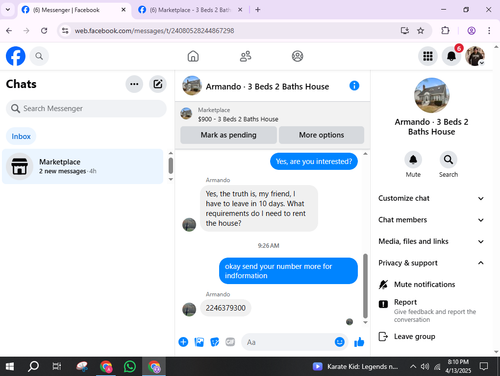
Task: Open the Friends icon in top navigation
Action: 245,56
